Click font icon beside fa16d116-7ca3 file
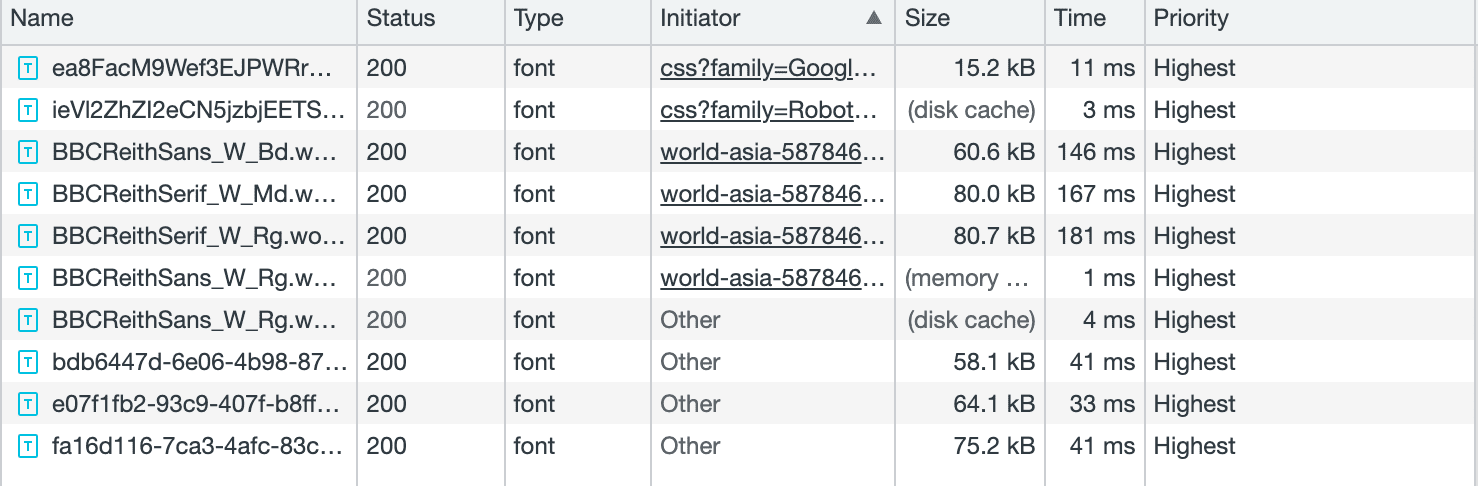The width and height of the screenshot is (1478, 486). click(x=30, y=447)
